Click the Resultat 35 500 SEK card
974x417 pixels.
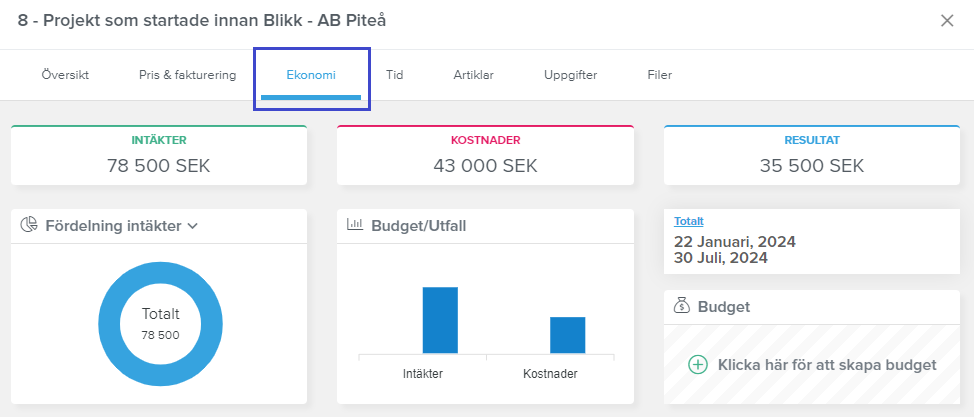point(811,156)
